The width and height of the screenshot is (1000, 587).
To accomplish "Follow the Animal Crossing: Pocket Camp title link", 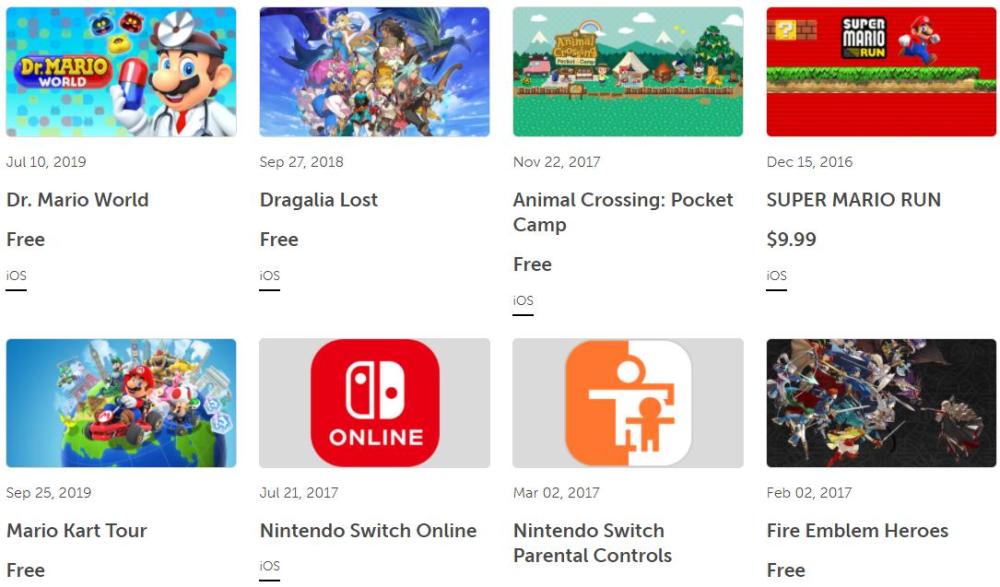I will coord(623,212).
